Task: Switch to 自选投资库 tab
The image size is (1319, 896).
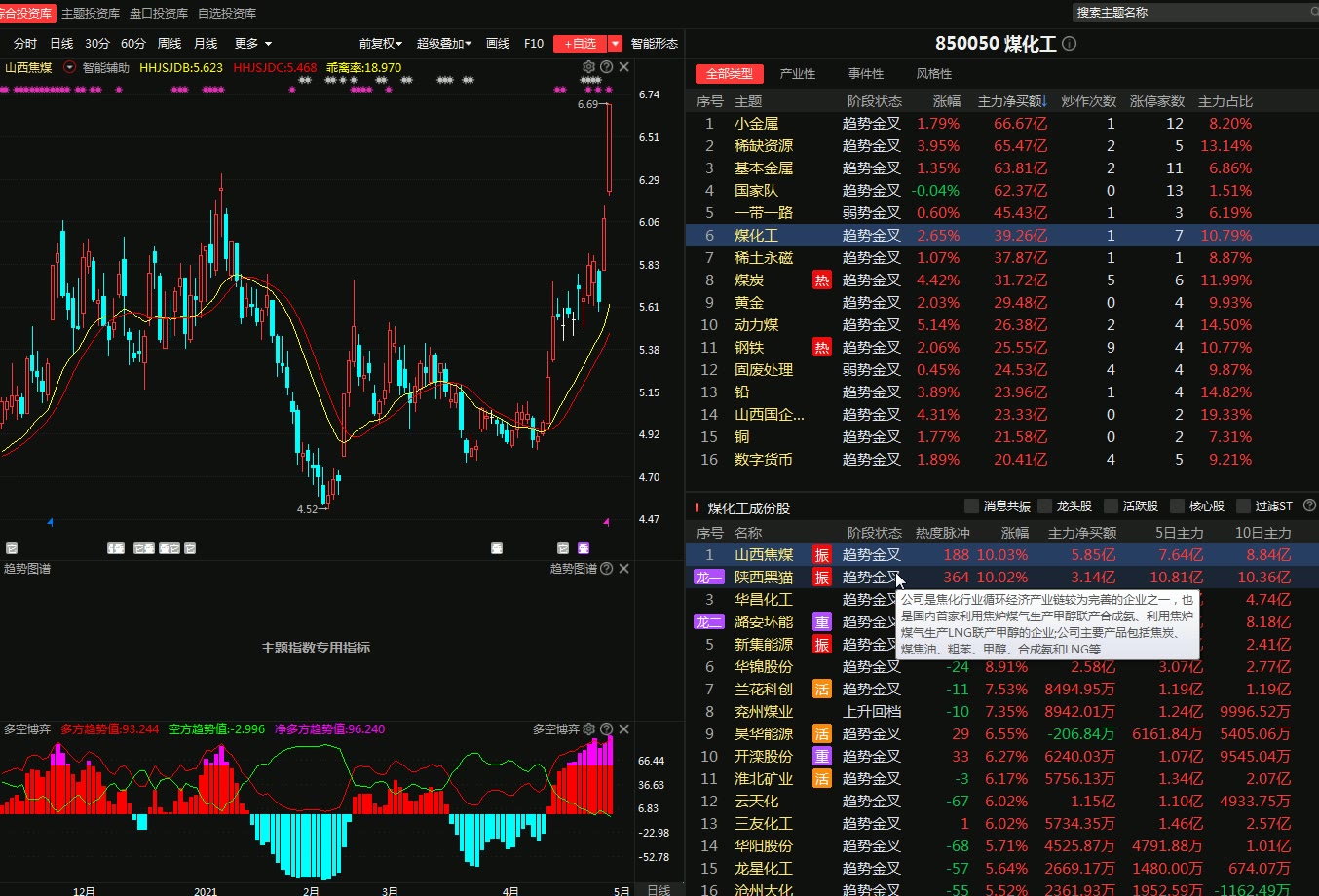Action: click(x=227, y=14)
